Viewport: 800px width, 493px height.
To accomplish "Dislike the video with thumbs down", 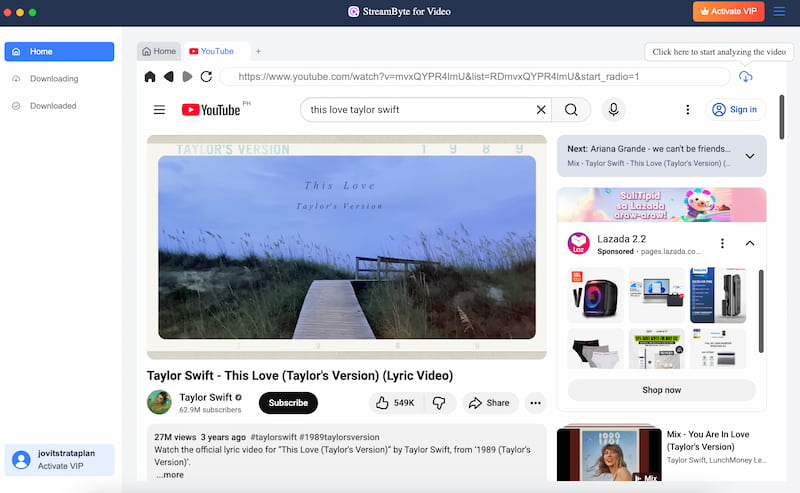I will click(x=439, y=403).
